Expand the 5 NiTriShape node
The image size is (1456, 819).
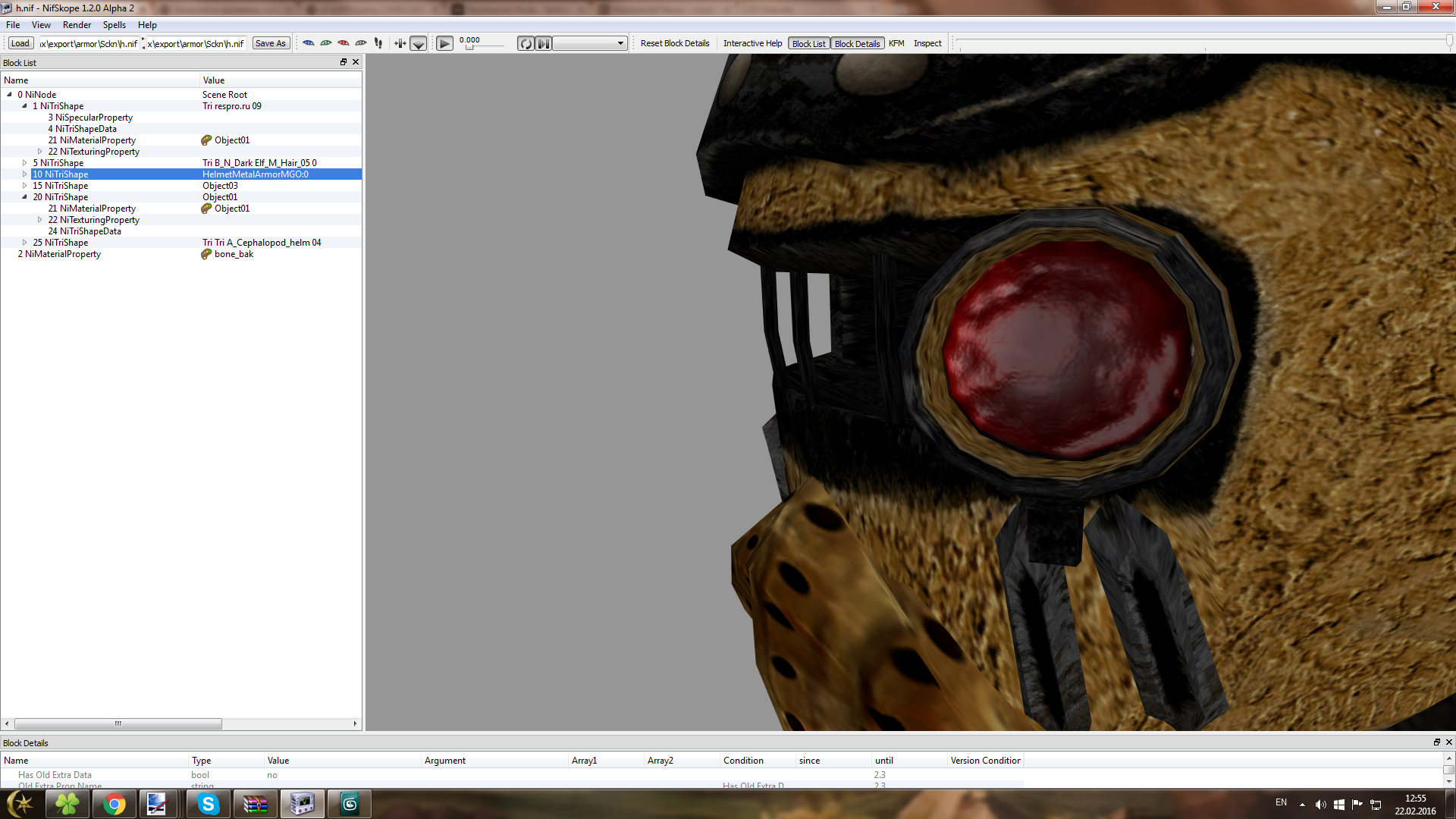(24, 163)
